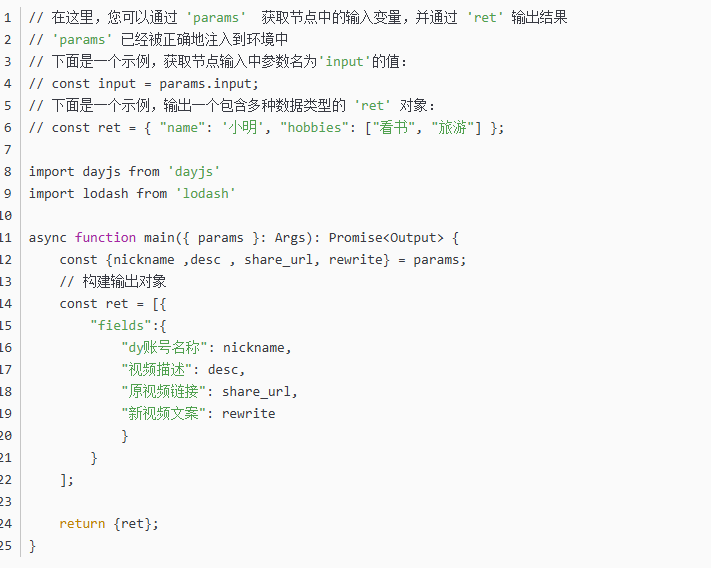Image resolution: width=711 pixels, height=568 pixels.
Task: Click the '// 构建输出对象' comment
Action: click(112, 281)
